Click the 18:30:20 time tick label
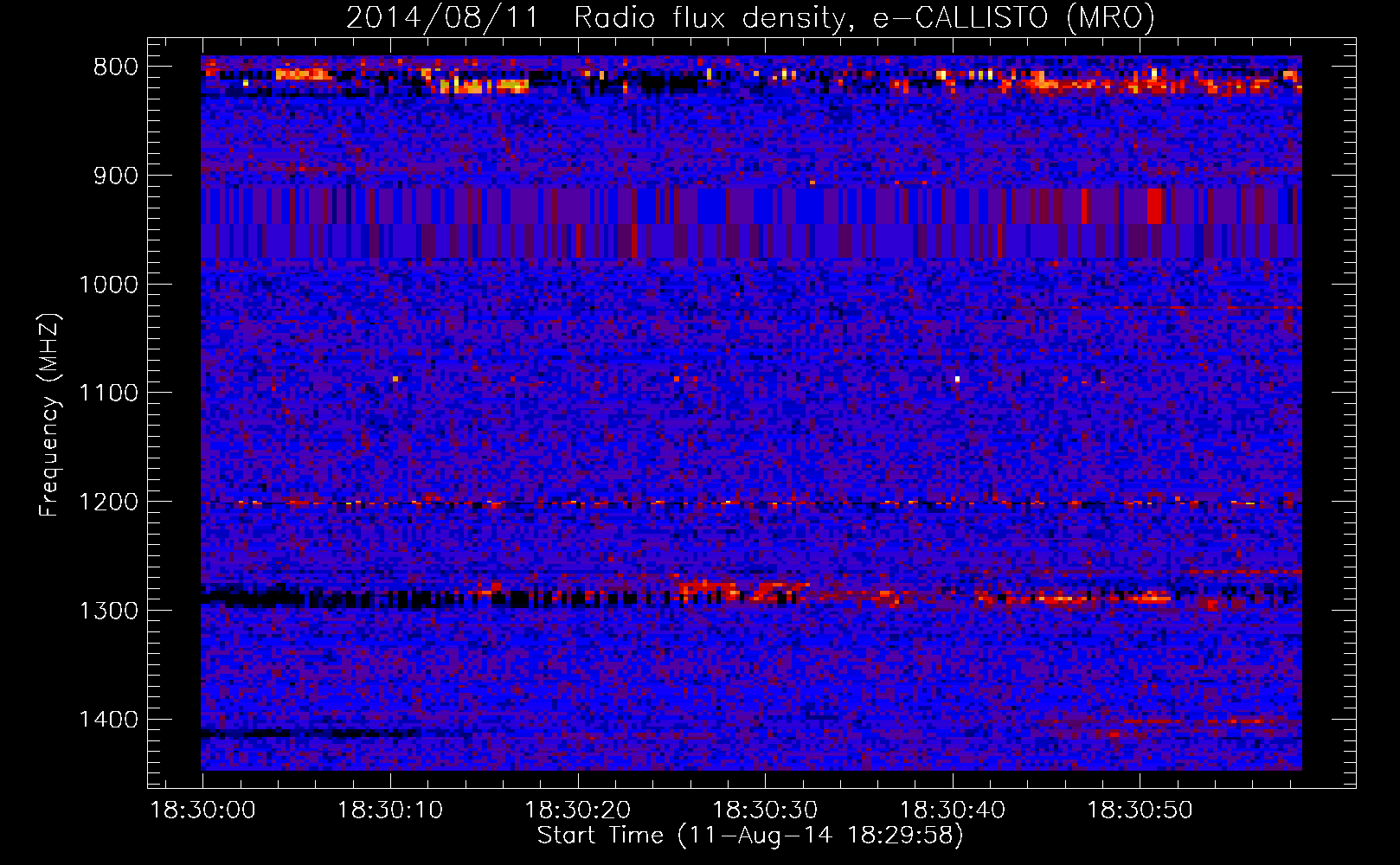This screenshot has height=865, width=1400. coord(578,811)
